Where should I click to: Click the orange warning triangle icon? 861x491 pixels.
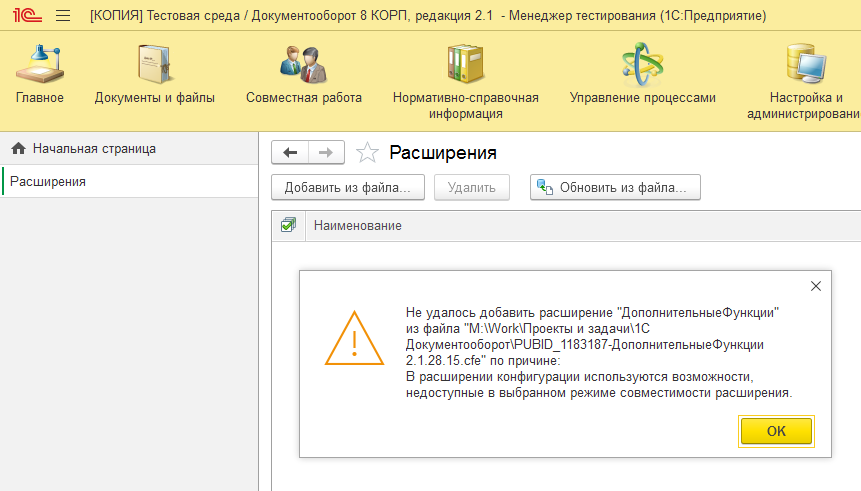354,338
